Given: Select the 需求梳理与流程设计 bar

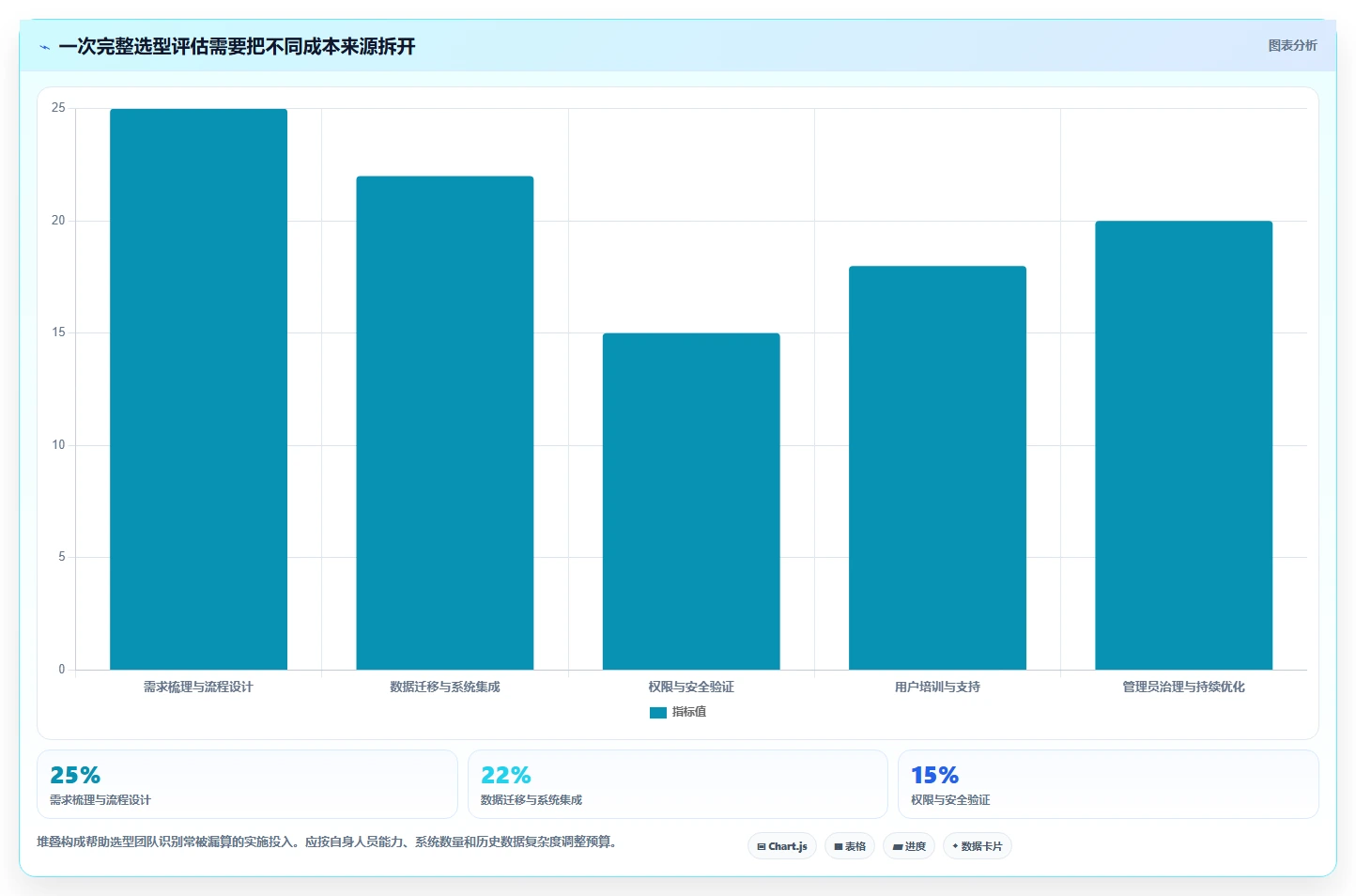Looking at the screenshot, I should pyautogui.click(x=198, y=389).
